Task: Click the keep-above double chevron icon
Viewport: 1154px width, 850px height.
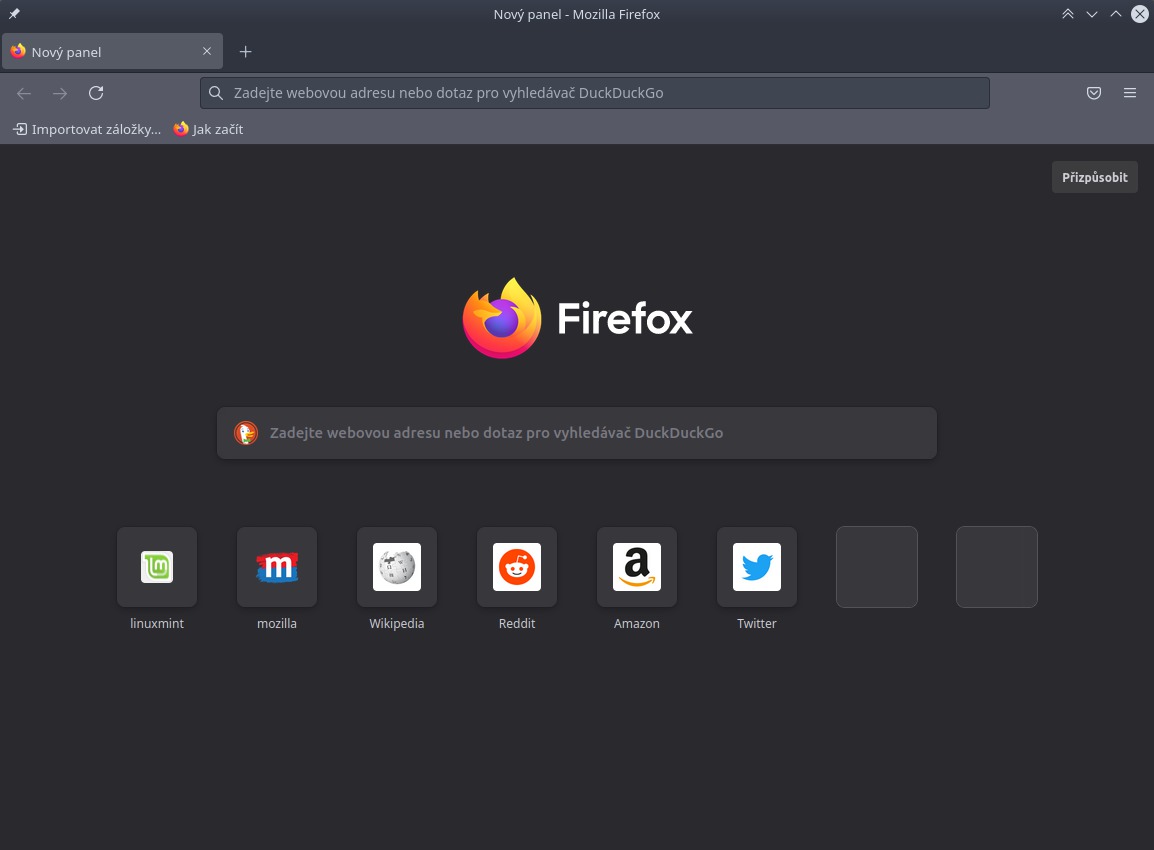Action: (1068, 14)
